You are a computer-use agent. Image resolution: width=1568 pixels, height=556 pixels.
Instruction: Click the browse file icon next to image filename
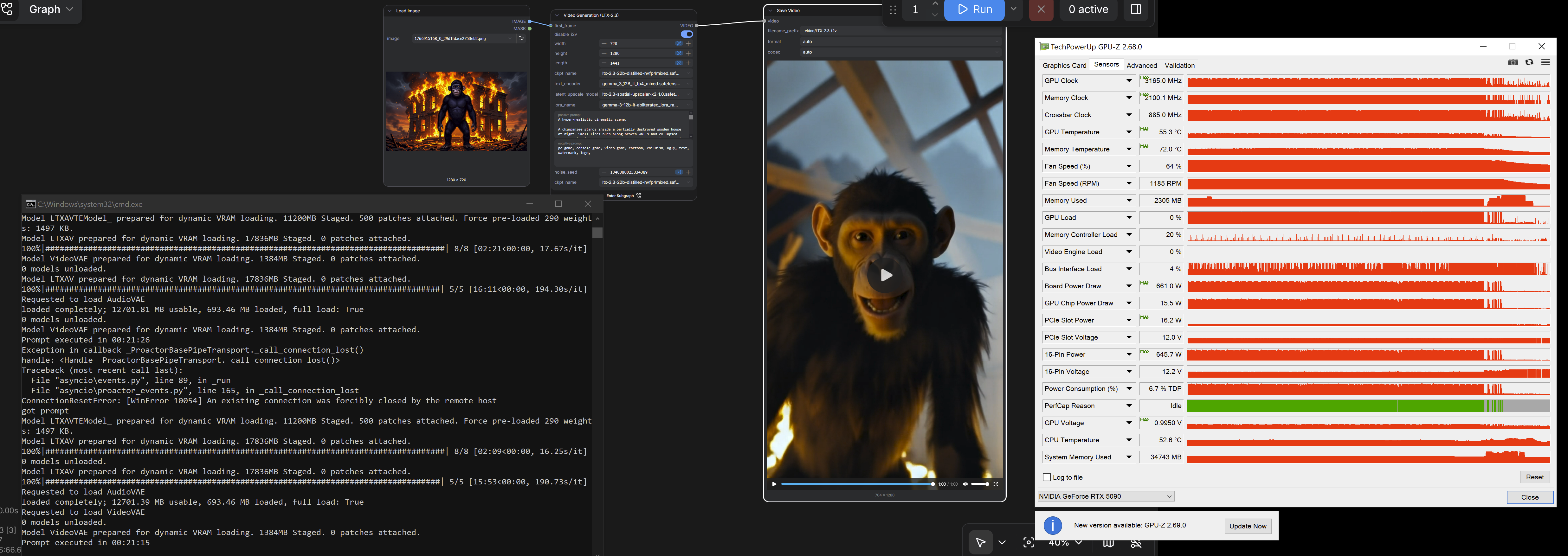coord(521,38)
